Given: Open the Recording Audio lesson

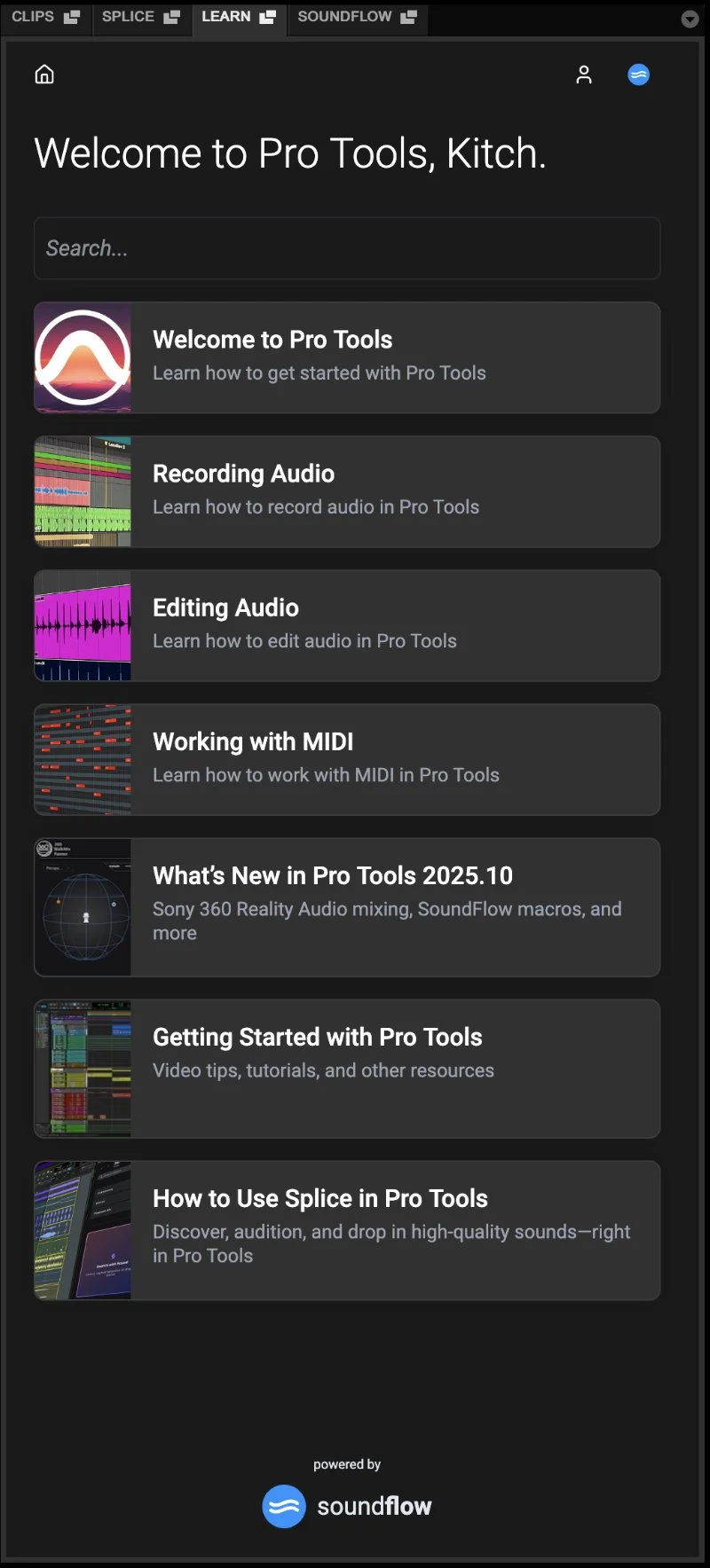Looking at the screenshot, I should 347,491.
